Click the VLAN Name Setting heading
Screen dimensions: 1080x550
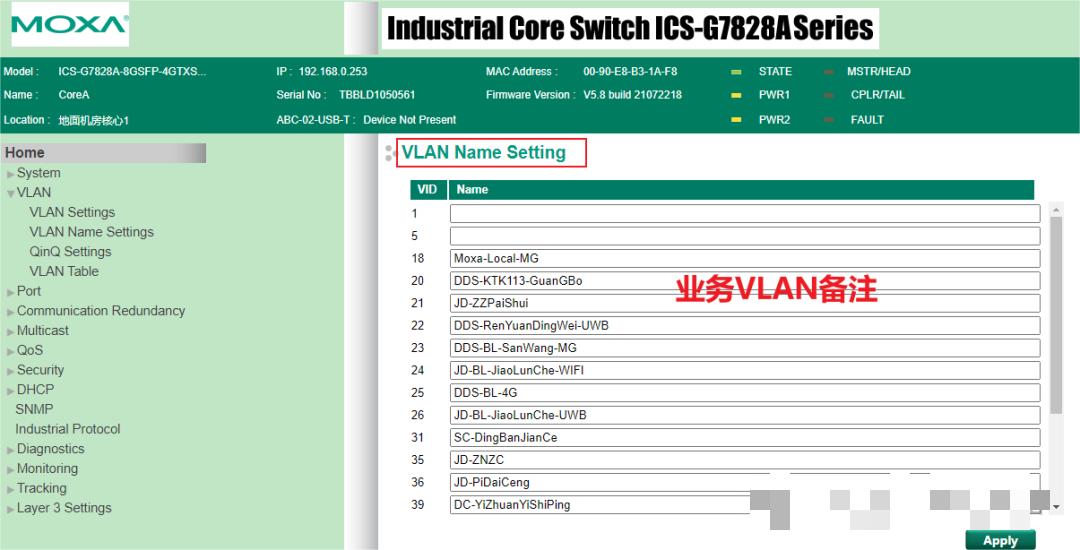[x=484, y=153]
